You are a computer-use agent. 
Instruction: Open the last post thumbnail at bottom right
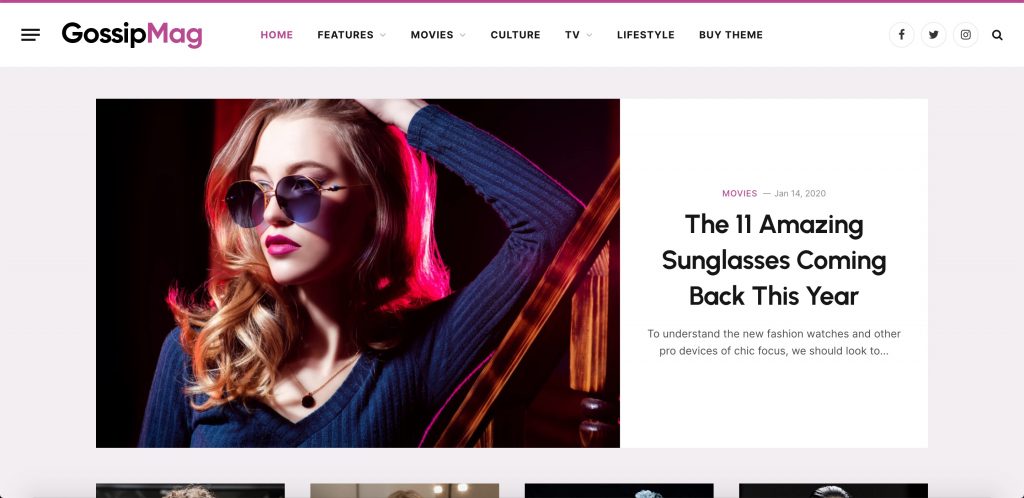pyautogui.click(x=833, y=491)
